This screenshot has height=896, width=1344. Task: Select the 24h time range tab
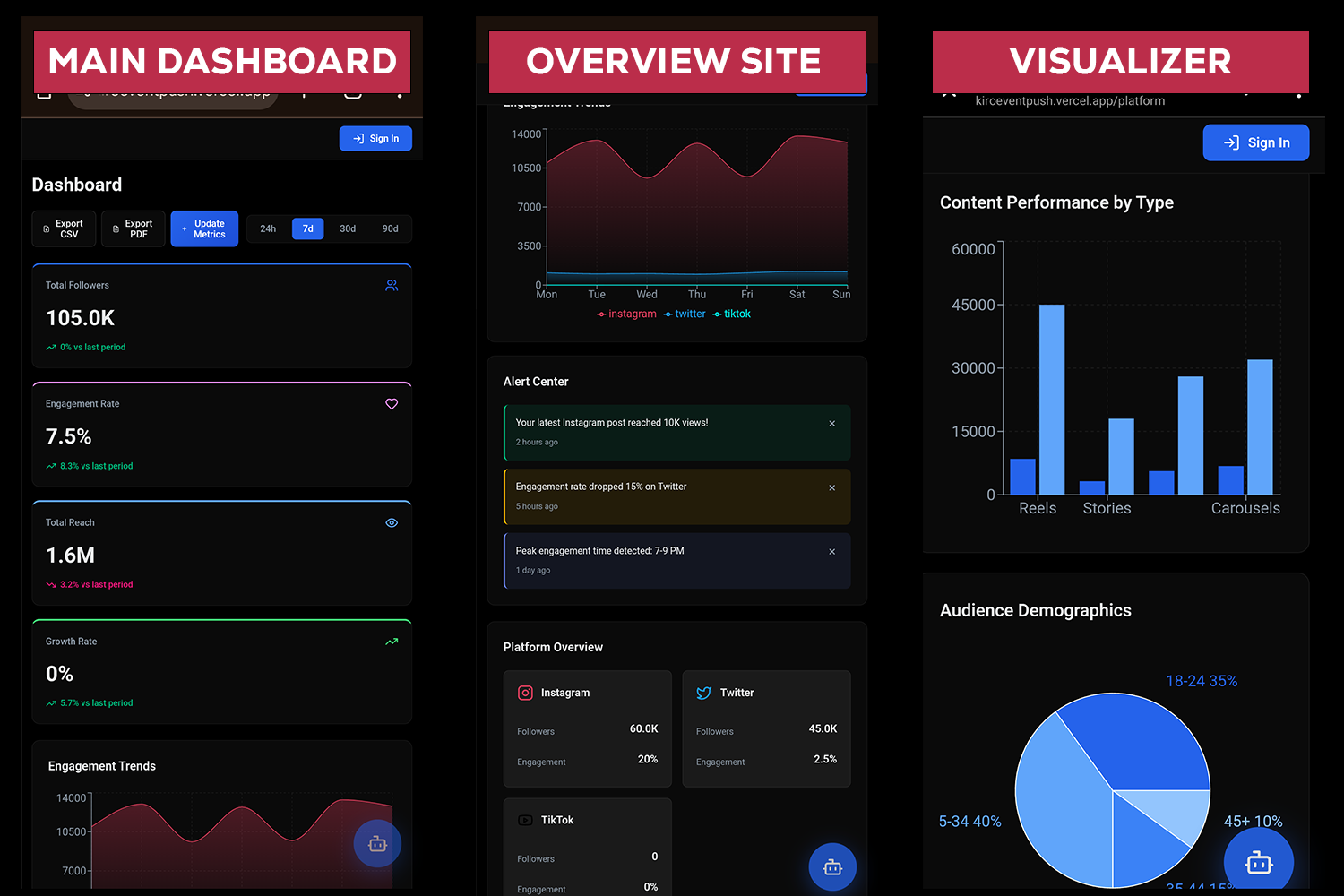pos(268,228)
